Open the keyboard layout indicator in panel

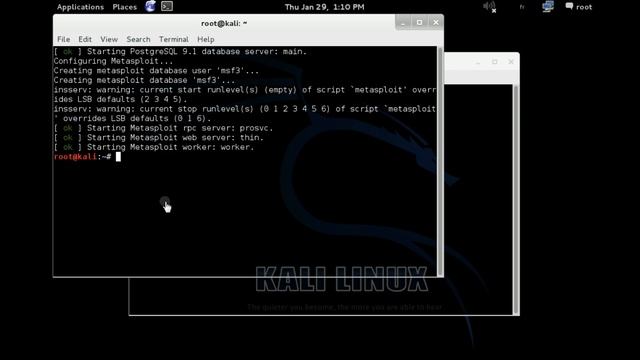(x=522, y=7)
